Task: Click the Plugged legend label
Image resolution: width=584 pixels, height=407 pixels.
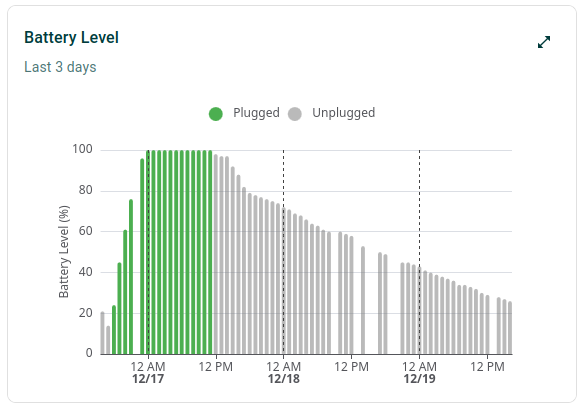Action: point(256,113)
